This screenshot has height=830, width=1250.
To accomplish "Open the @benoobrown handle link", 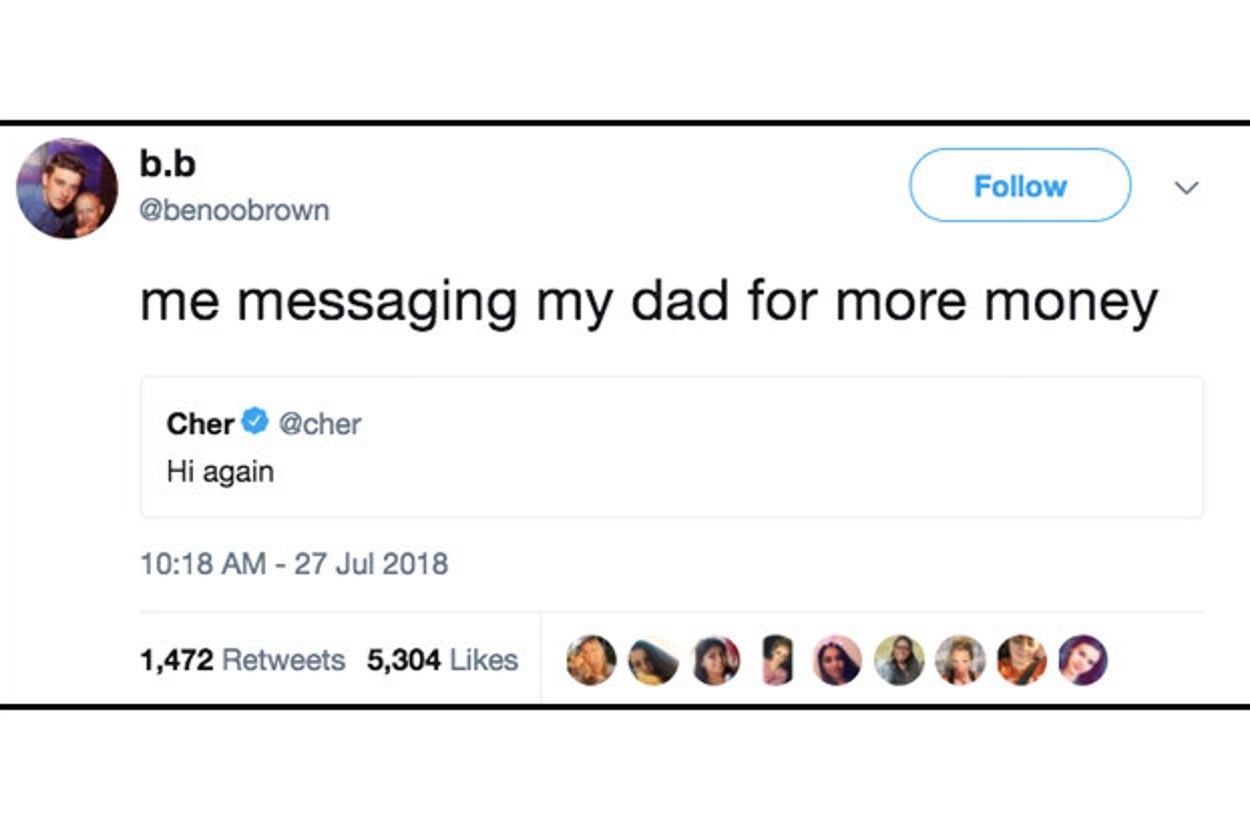I will point(234,210).
